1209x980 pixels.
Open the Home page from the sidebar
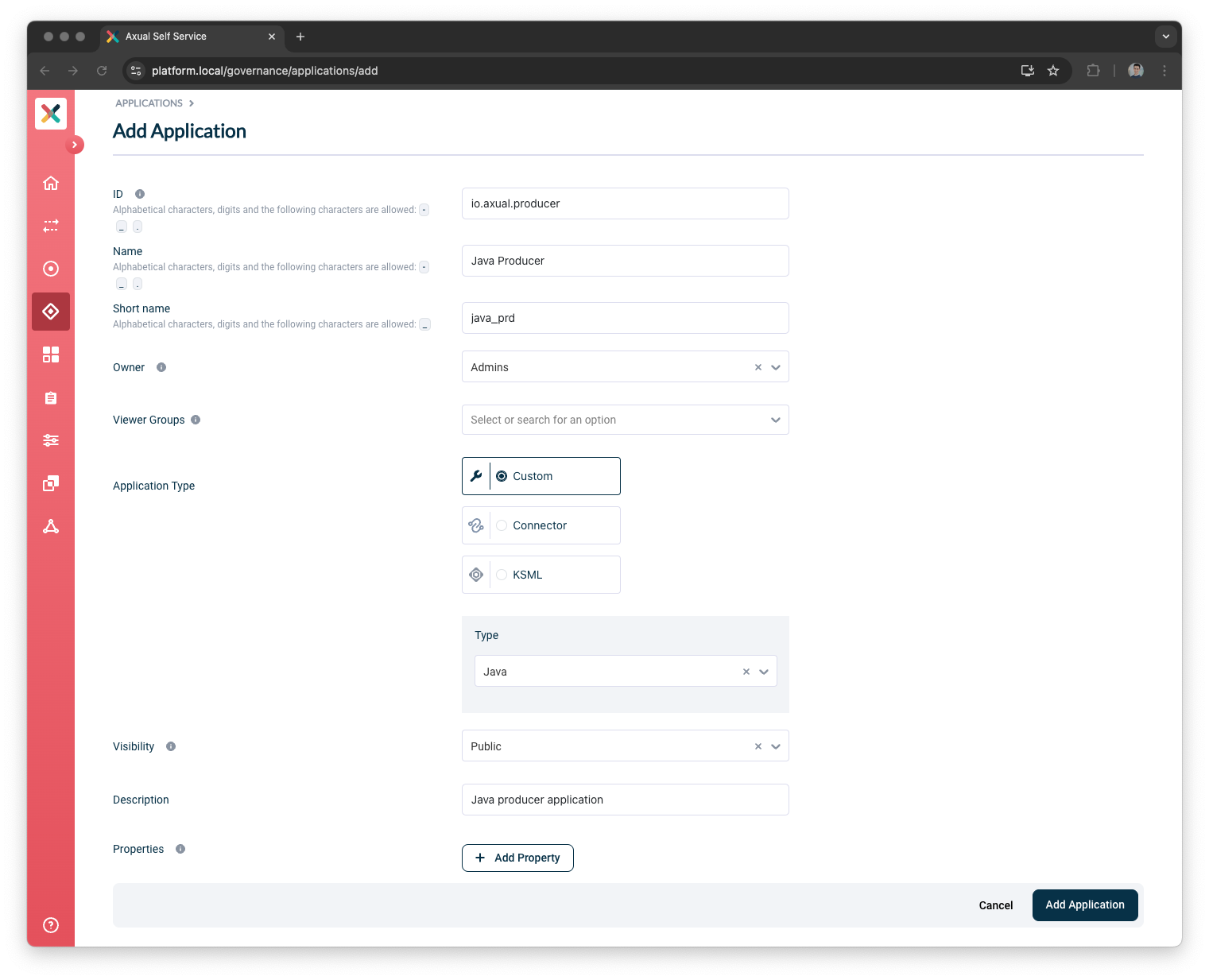[51, 183]
